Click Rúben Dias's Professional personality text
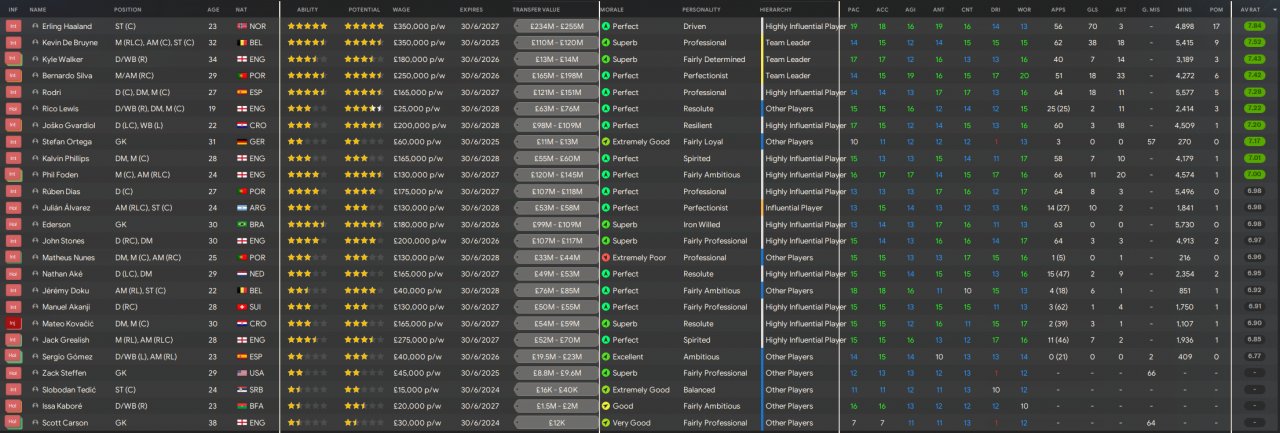 coord(705,192)
